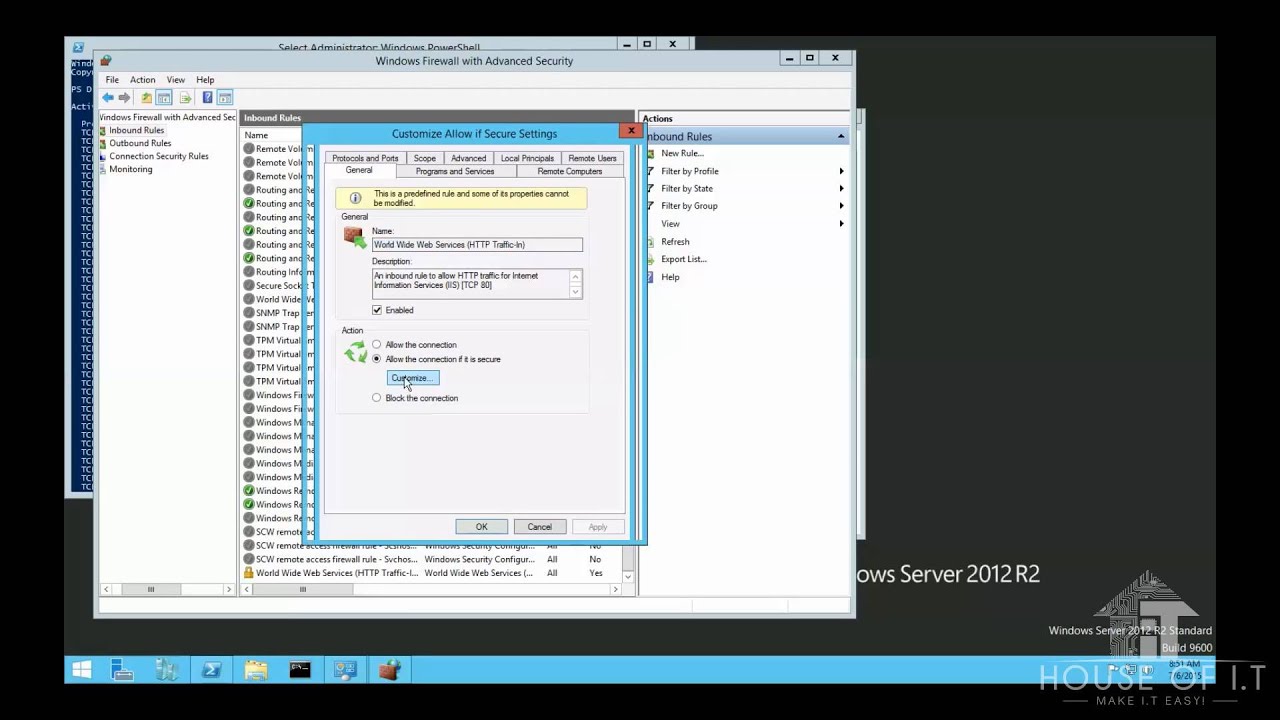Switch to the Advanced tab
1280x720 pixels.
[x=468, y=158]
